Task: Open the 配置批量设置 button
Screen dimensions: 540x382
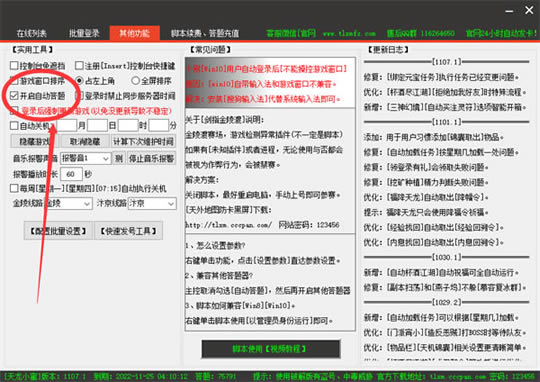Action: tap(58, 231)
